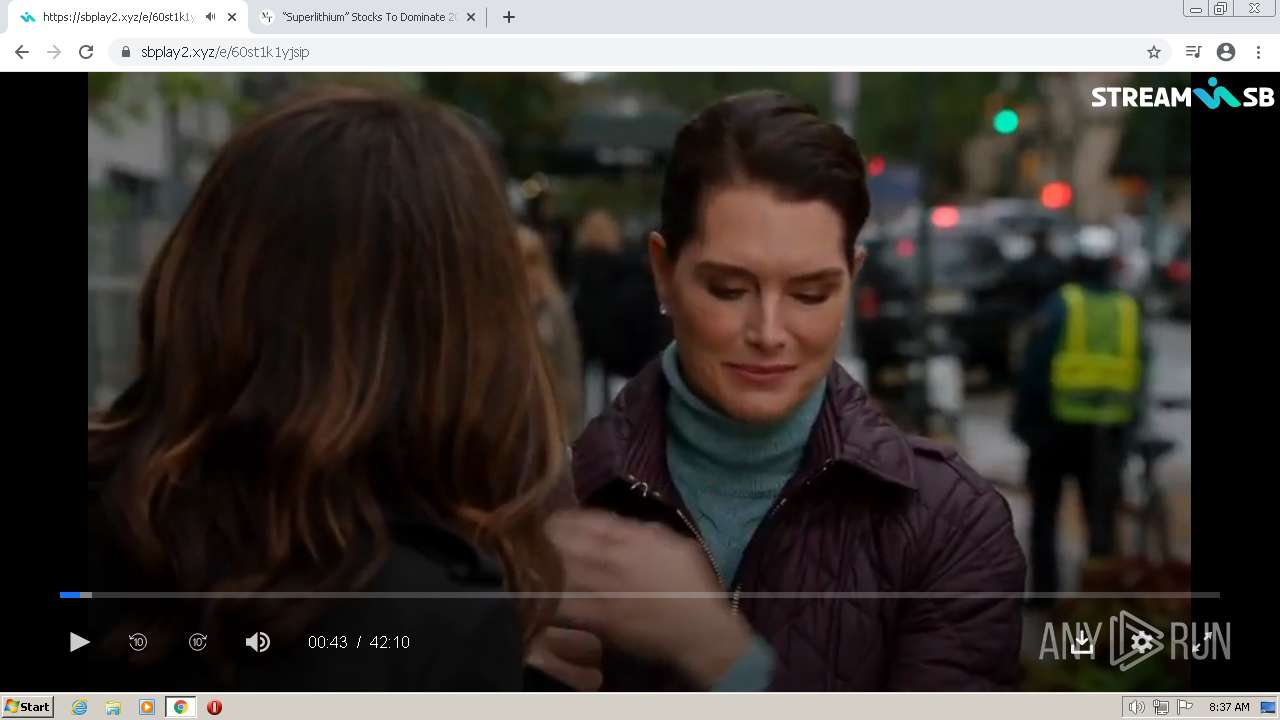Click the video download icon
1280x720 pixels.
(1082, 643)
